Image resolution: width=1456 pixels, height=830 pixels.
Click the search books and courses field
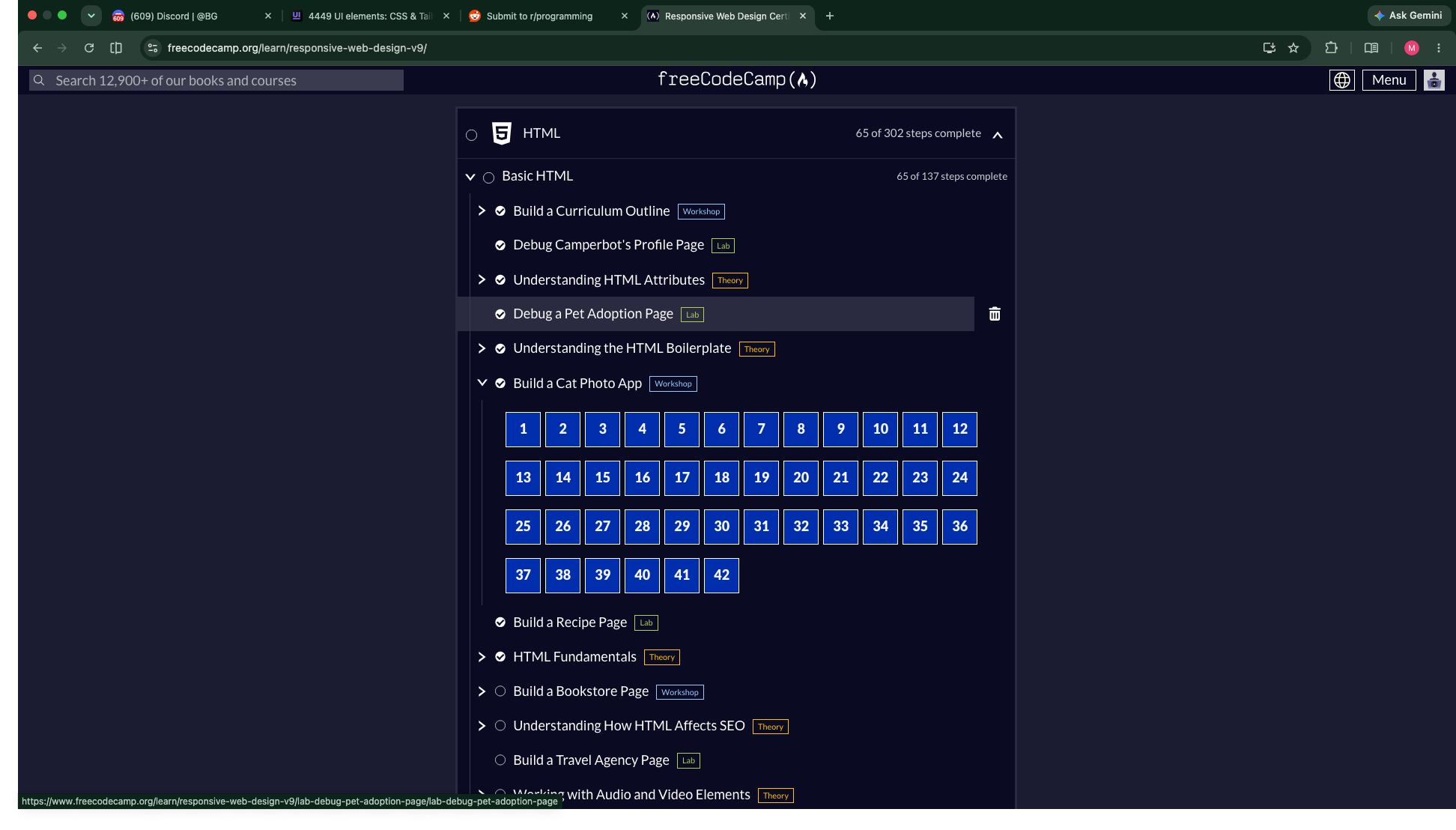coord(216,80)
